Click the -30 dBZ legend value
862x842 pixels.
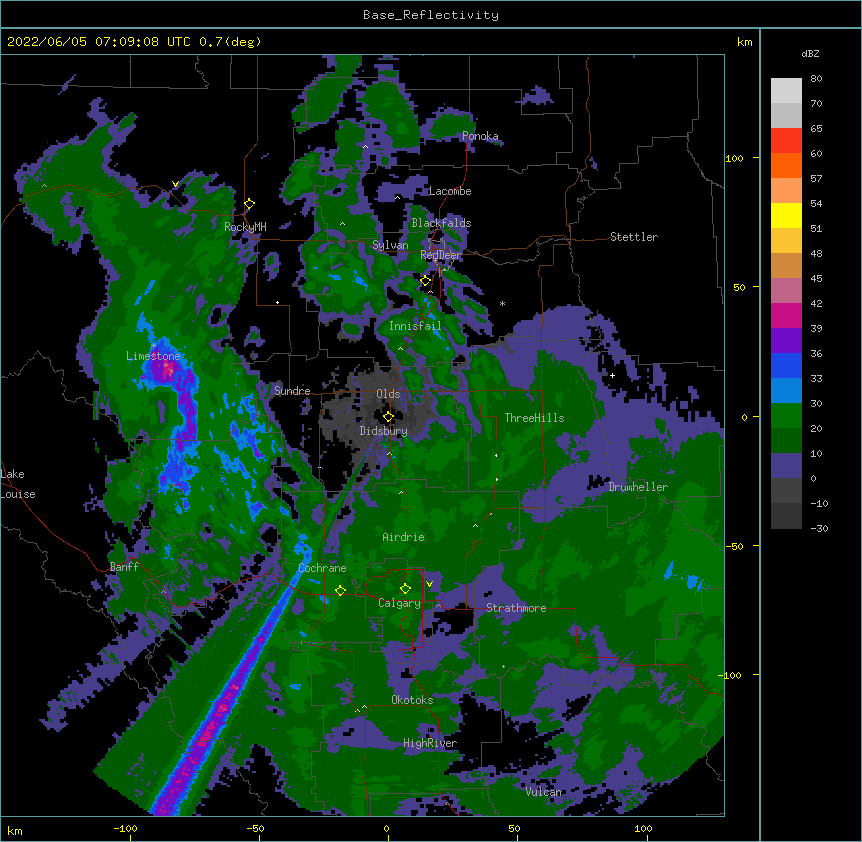pos(819,529)
